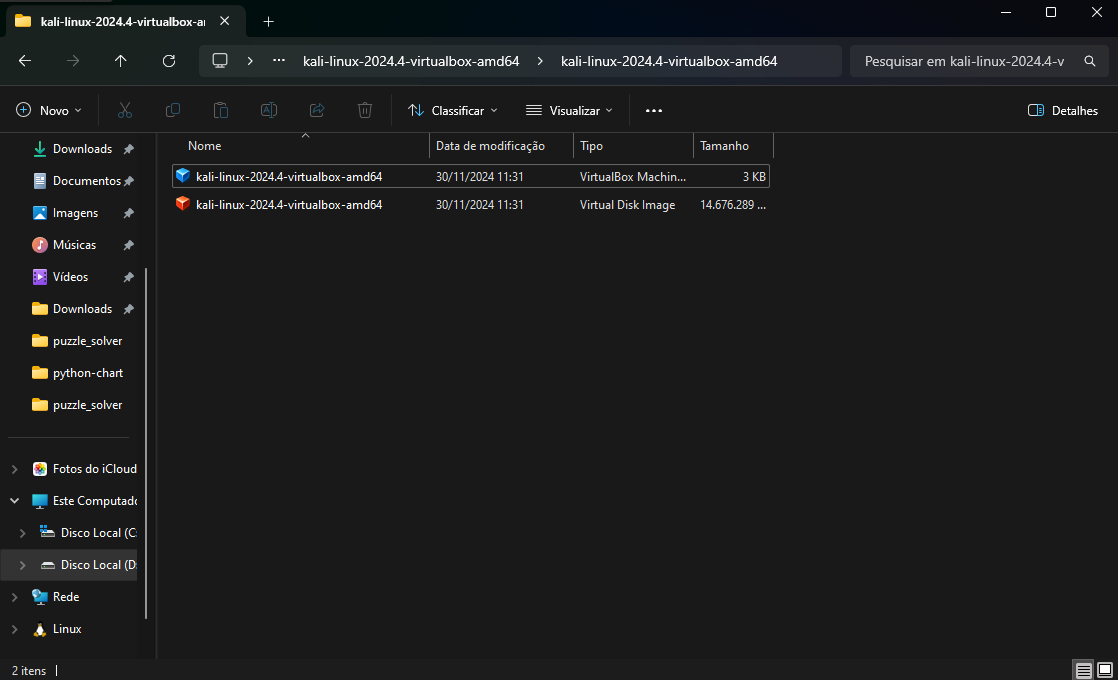The image size is (1118, 680).
Task: Collapse Este Computador tree node
Action: 14,501
